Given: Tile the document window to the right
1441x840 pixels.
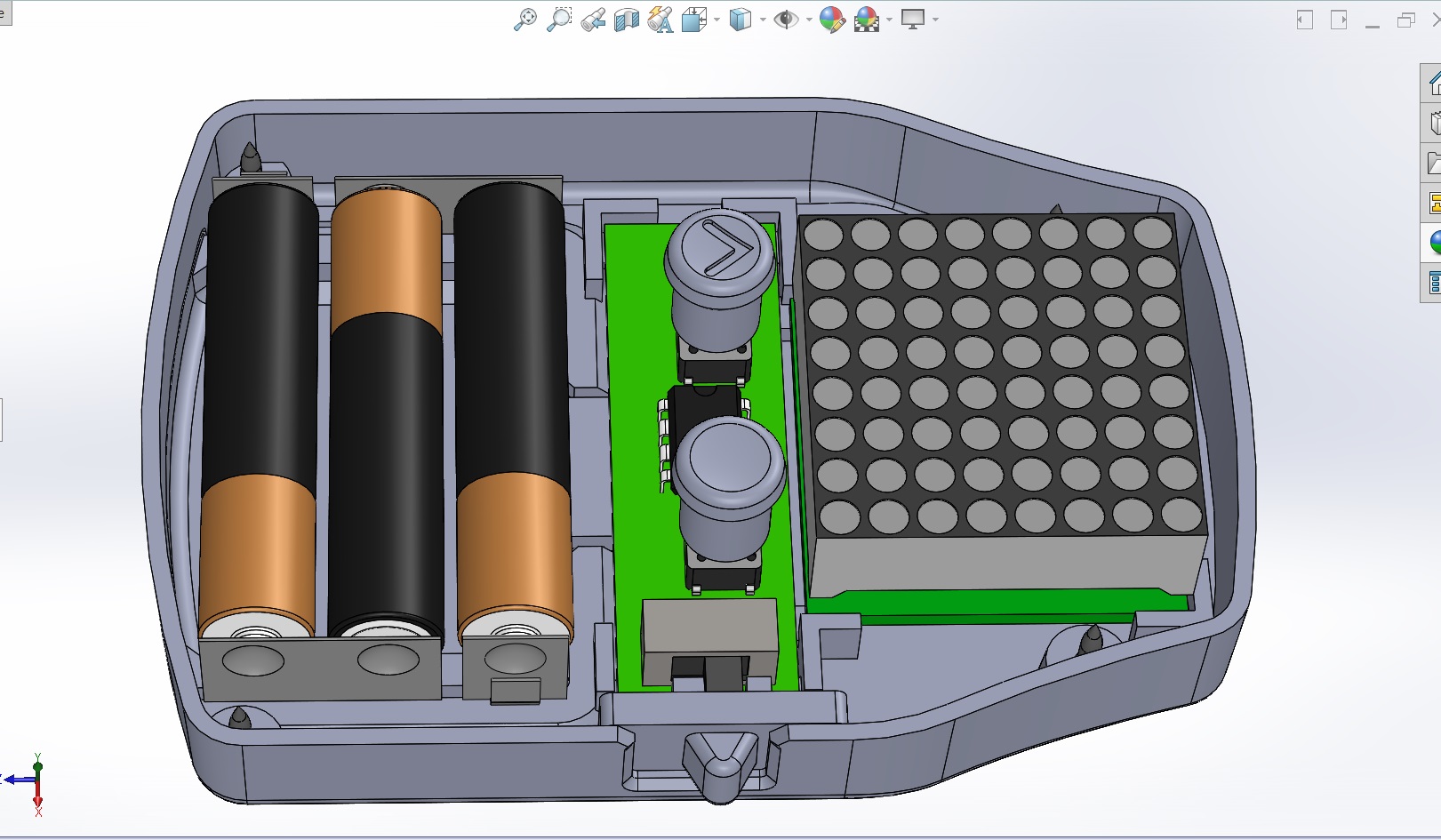Looking at the screenshot, I should [1339, 20].
